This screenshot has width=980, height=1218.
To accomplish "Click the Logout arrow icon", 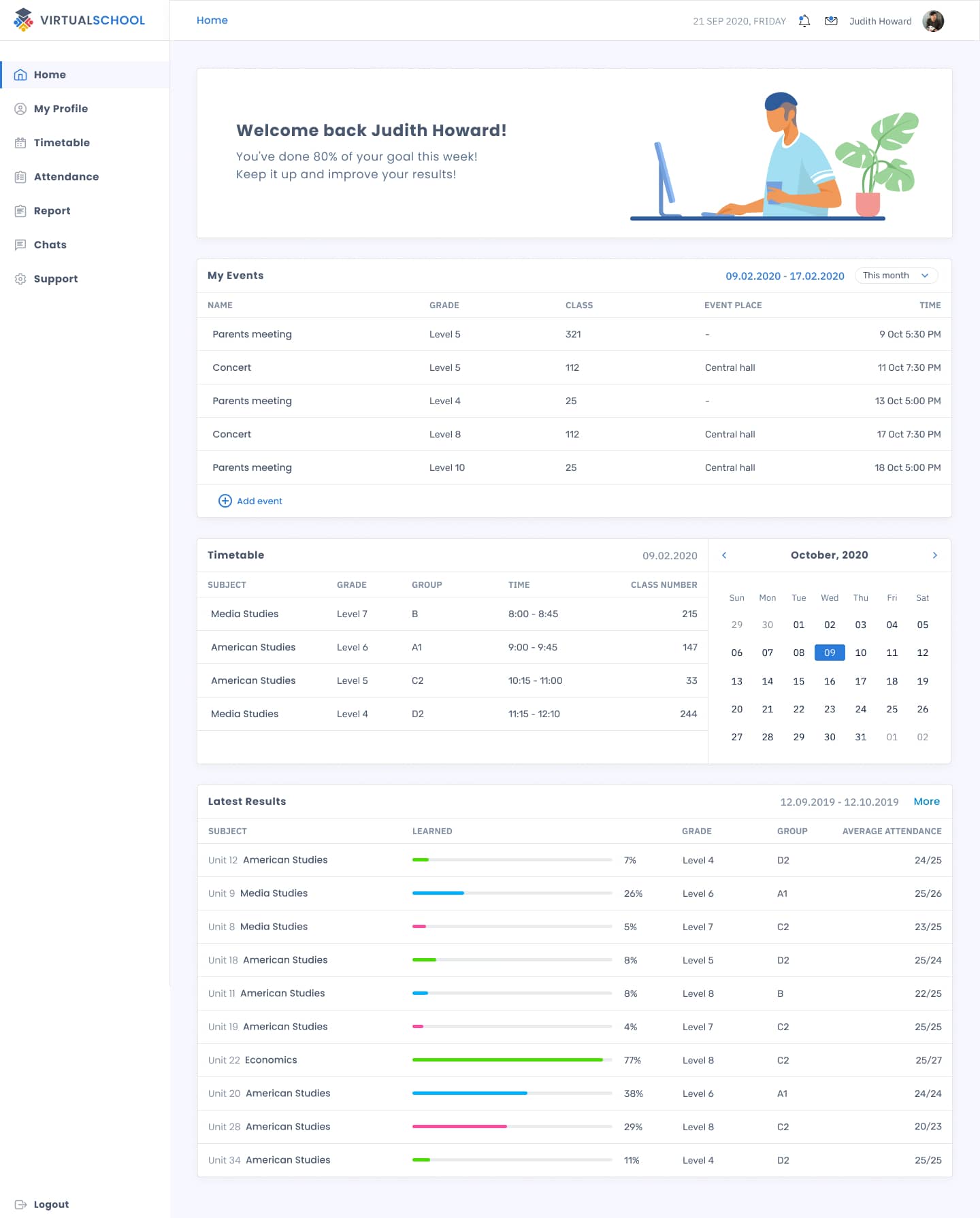I will pos(20,1204).
